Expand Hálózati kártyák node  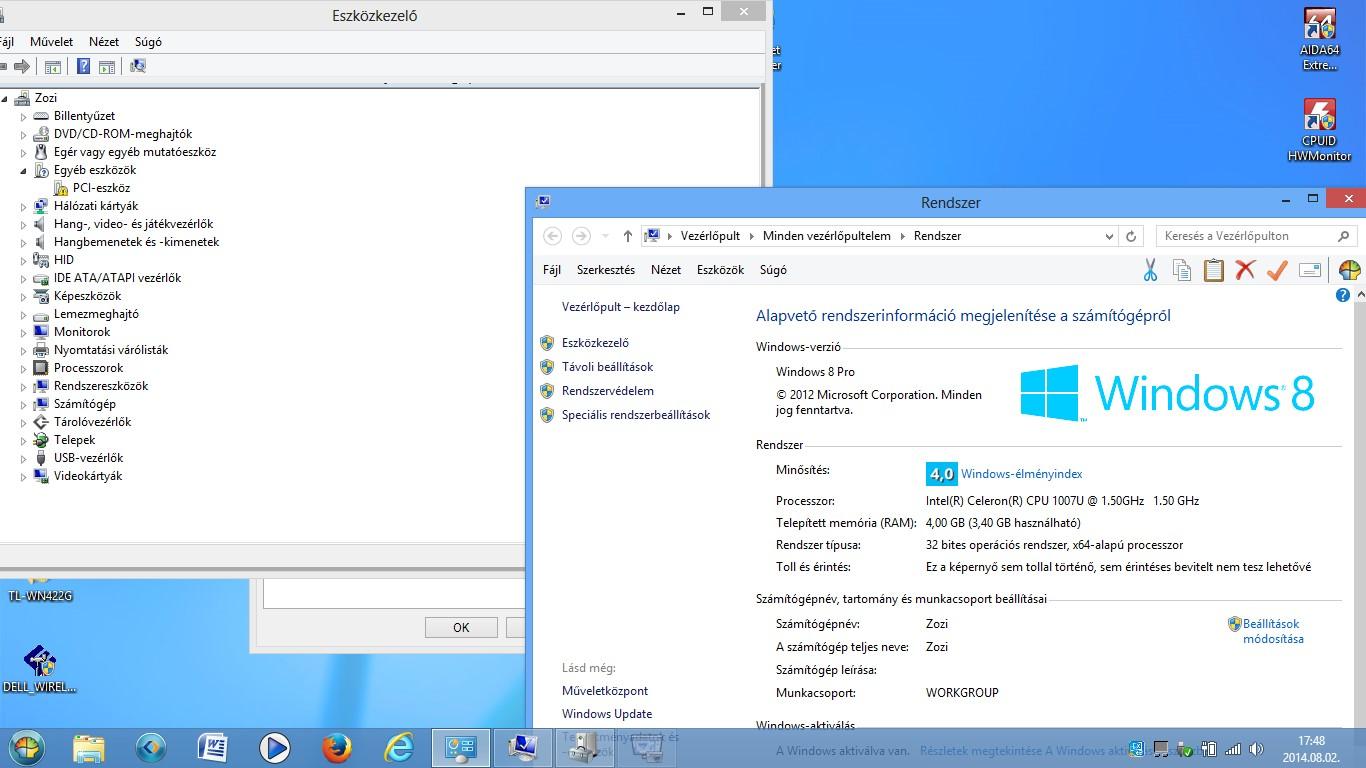coord(23,206)
